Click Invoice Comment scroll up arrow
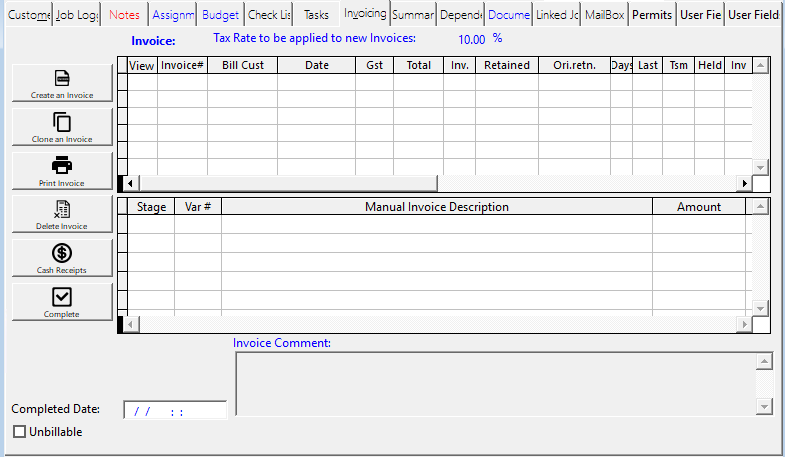This screenshot has height=457, width=785. click(x=764, y=361)
